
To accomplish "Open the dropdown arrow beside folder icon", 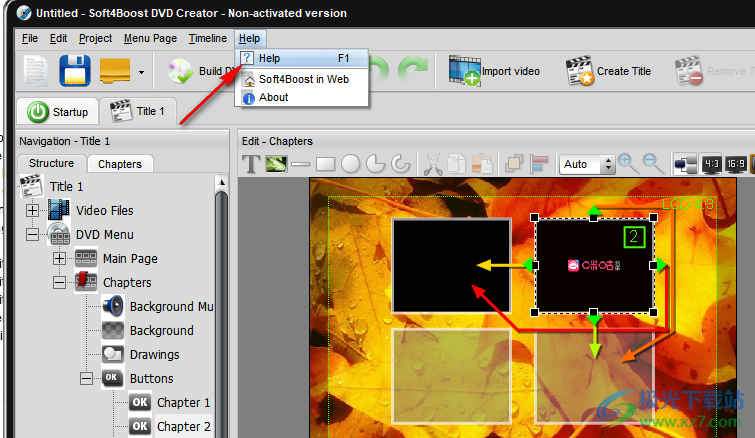I will click(x=141, y=72).
